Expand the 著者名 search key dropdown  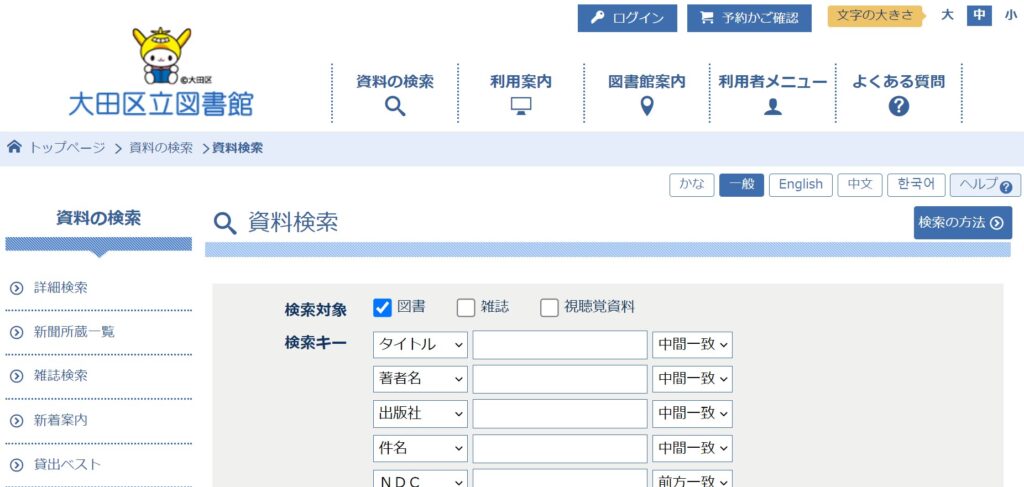[x=420, y=379]
